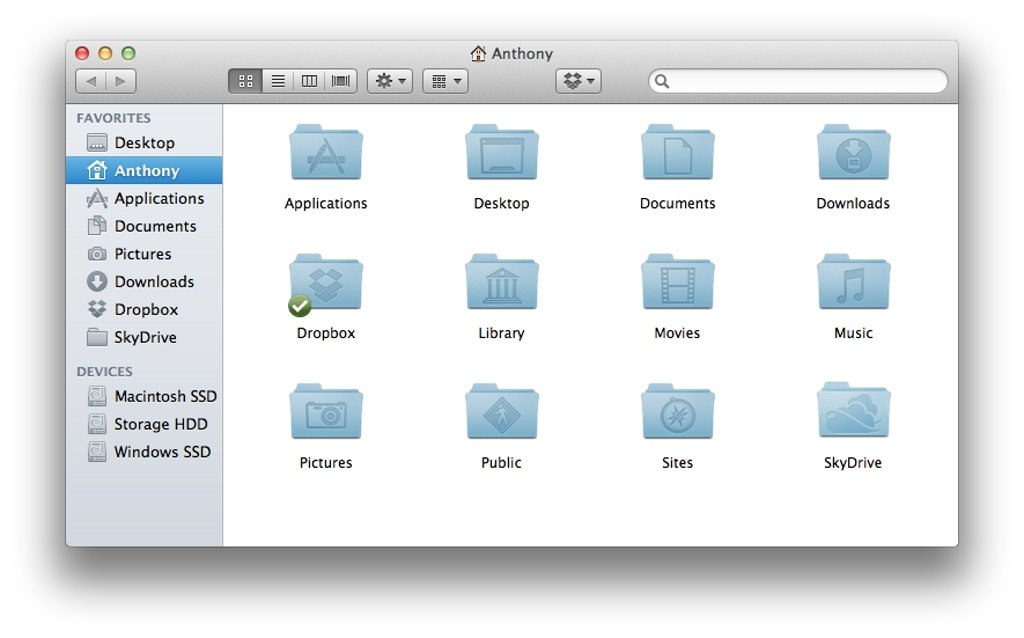Open the gear Action menu
Screen dimensions: 1024x638
coord(390,81)
